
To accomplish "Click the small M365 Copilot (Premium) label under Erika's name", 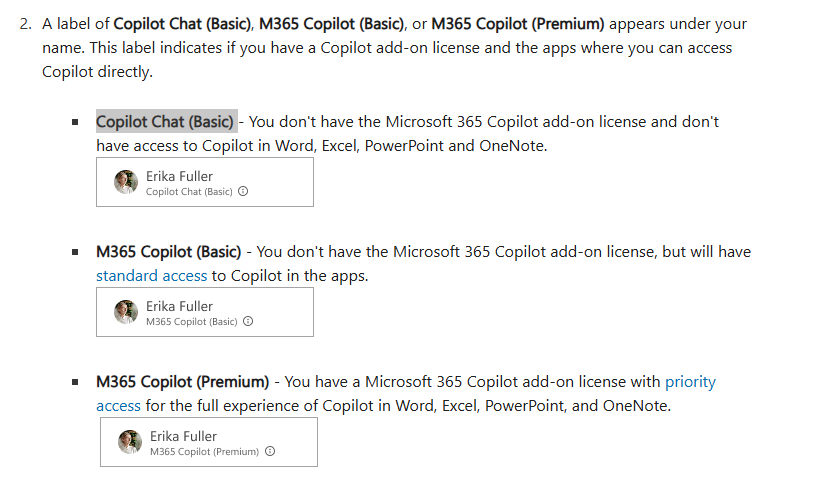I will pyautogui.click(x=204, y=452).
